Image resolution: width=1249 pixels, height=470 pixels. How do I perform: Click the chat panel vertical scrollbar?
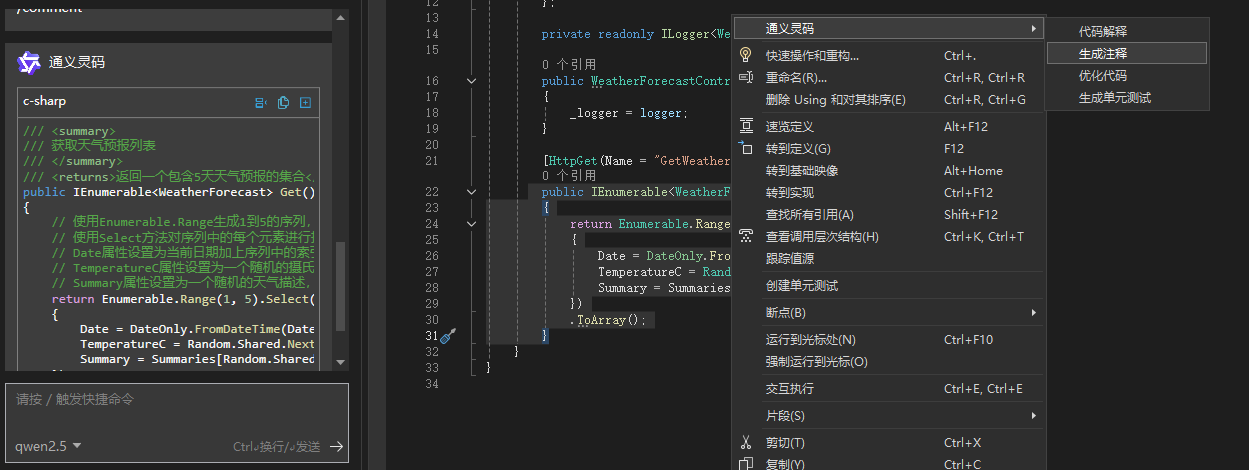click(x=341, y=287)
